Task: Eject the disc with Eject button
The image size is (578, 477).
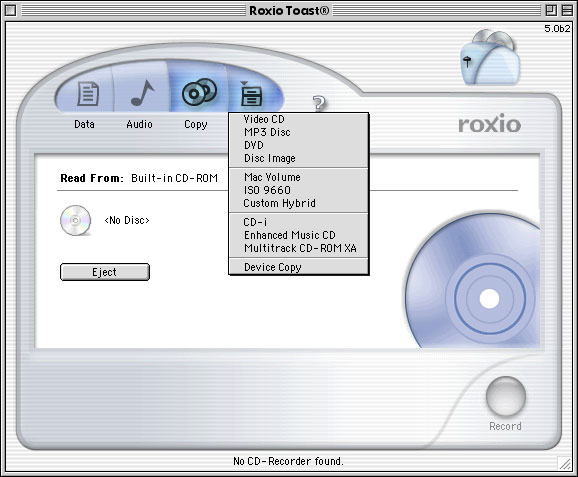Action: (x=105, y=272)
